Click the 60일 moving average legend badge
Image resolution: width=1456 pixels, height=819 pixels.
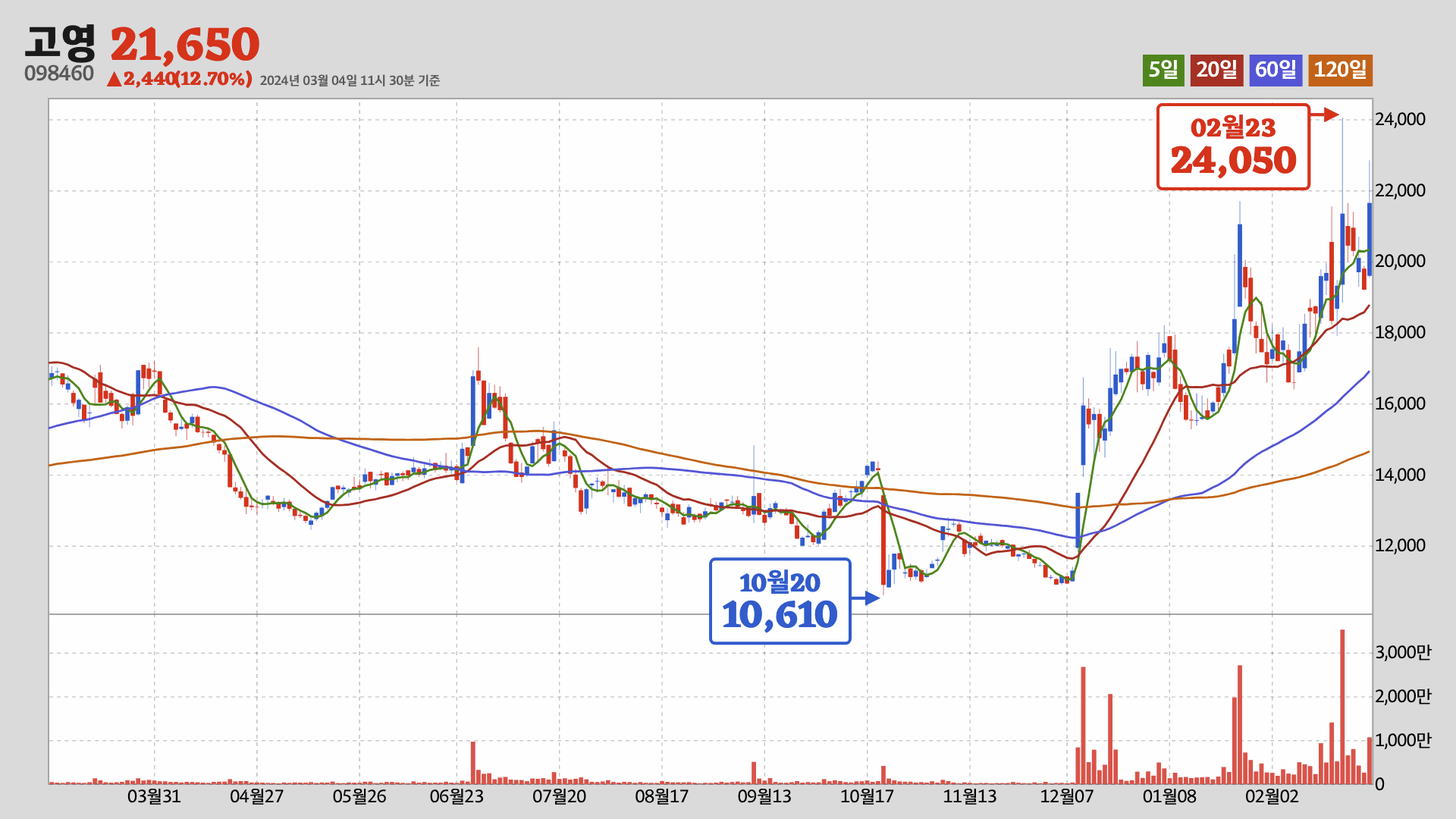click(x=1276, y=71)
